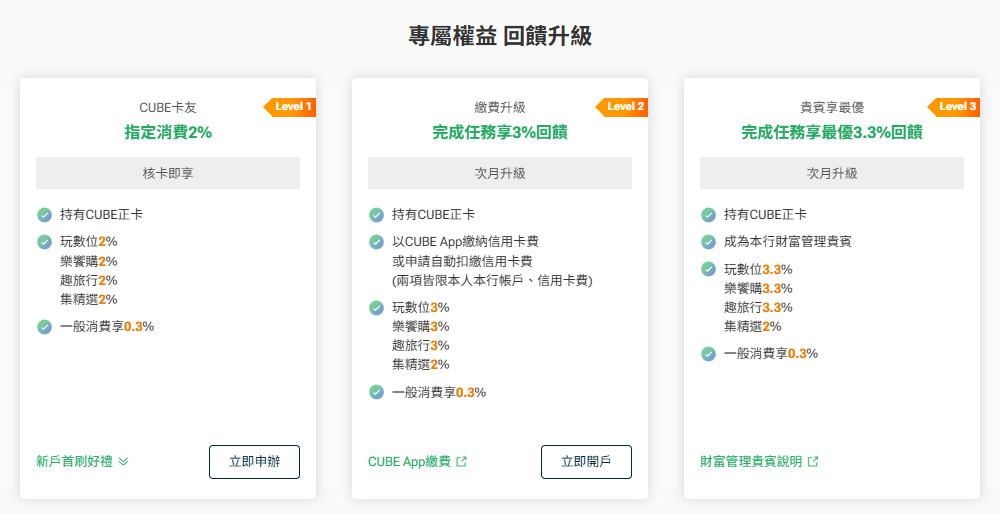
Task: Click checkmark beside 一般消費享0.3% in Level 2 card
Action: coord(376,392)
